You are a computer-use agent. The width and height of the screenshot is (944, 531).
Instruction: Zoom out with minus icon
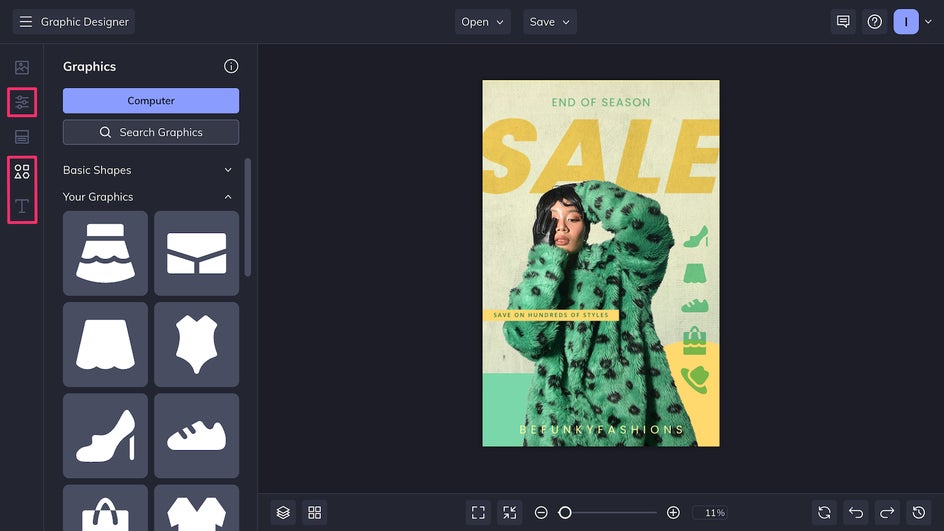(541, 512)
